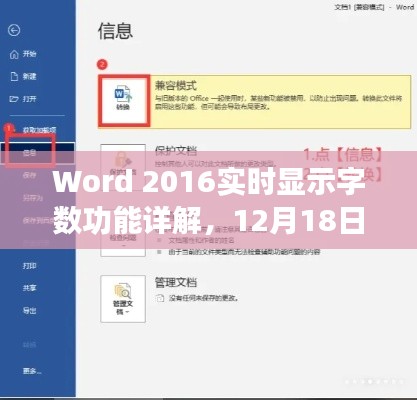
Task: Open 打印 in the sidebar
Action: [x=29, y=266]
